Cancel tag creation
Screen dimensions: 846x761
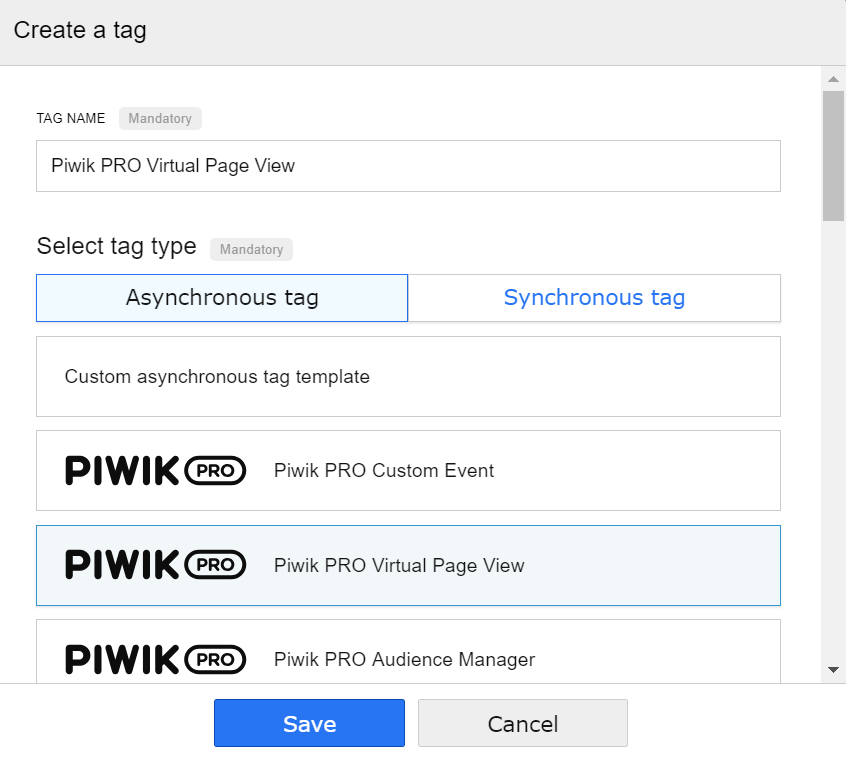click(523, 723)
